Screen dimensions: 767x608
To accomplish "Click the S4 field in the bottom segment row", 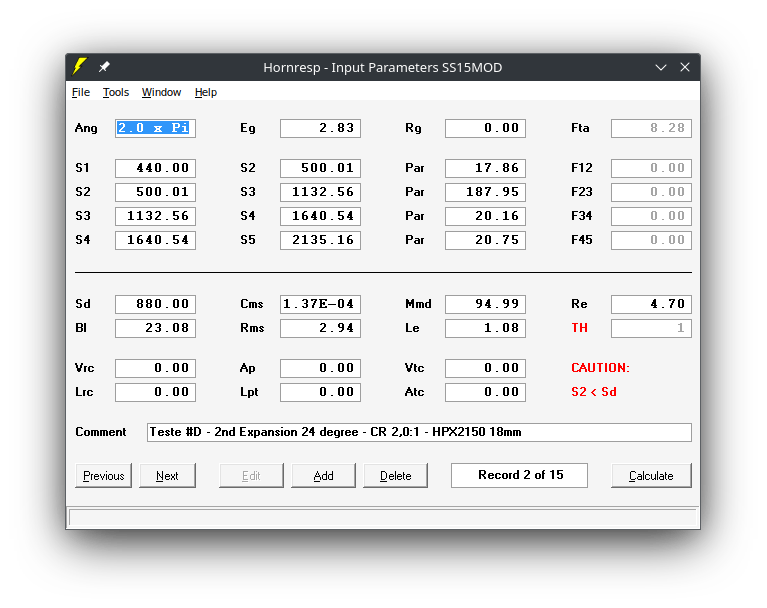I will point(156,240).
